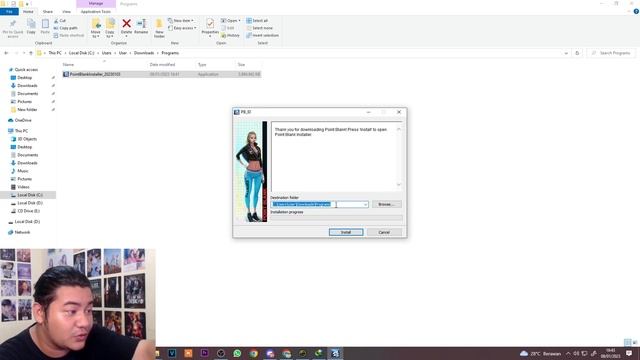640x360 pixels.
Task: Open the address bar history dropdown
Action: pos(566,53)
